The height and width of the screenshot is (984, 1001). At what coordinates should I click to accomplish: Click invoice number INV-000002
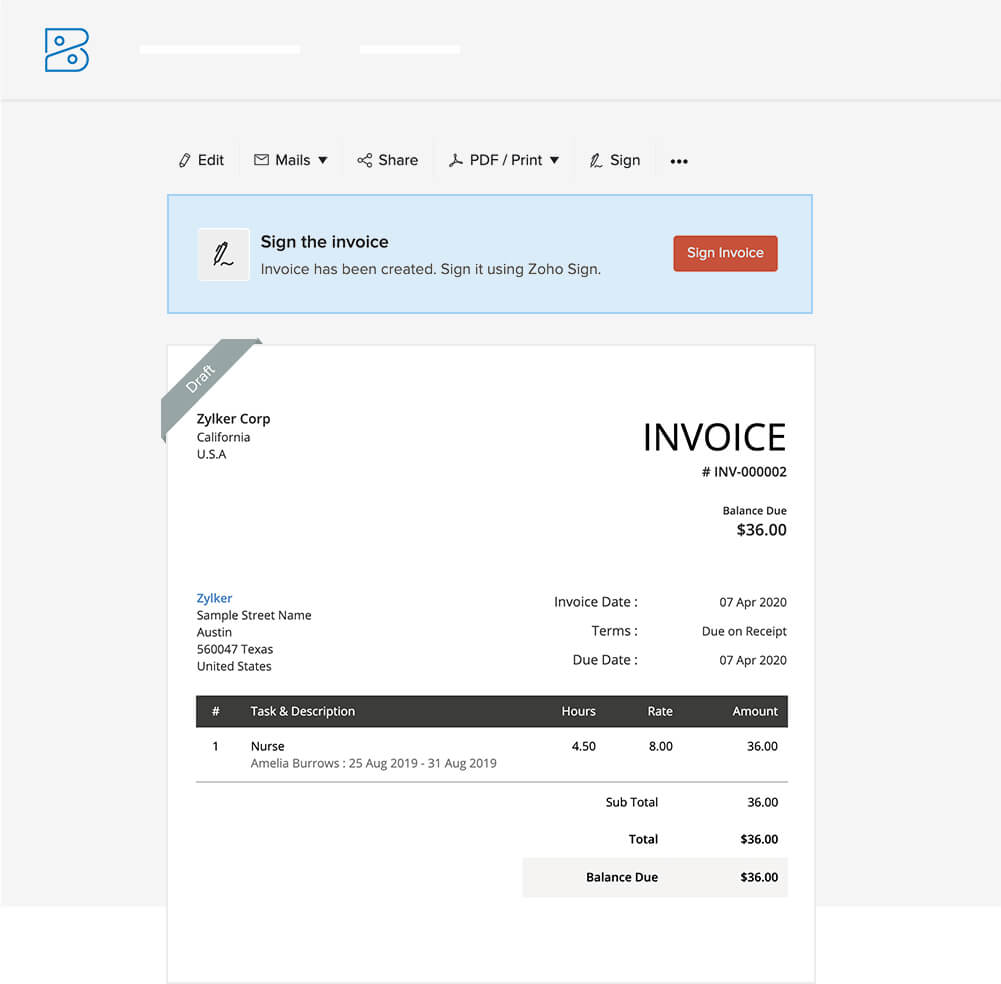[744, 472]
